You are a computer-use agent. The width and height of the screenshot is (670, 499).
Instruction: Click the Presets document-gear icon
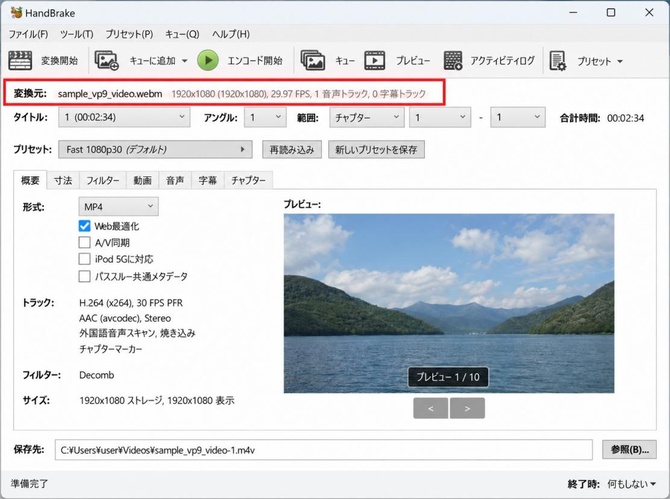point(558,61)
